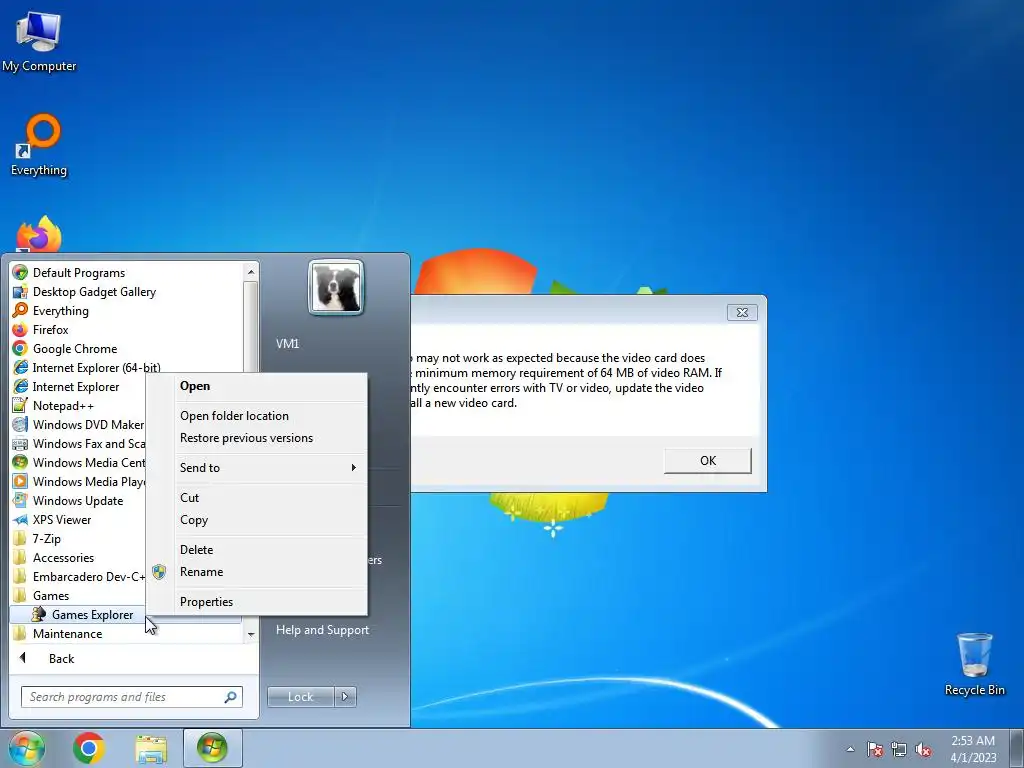1024x768 pixels.
Task: Expand the Embarcadero Dev-C++ folder
Action: 78,576
